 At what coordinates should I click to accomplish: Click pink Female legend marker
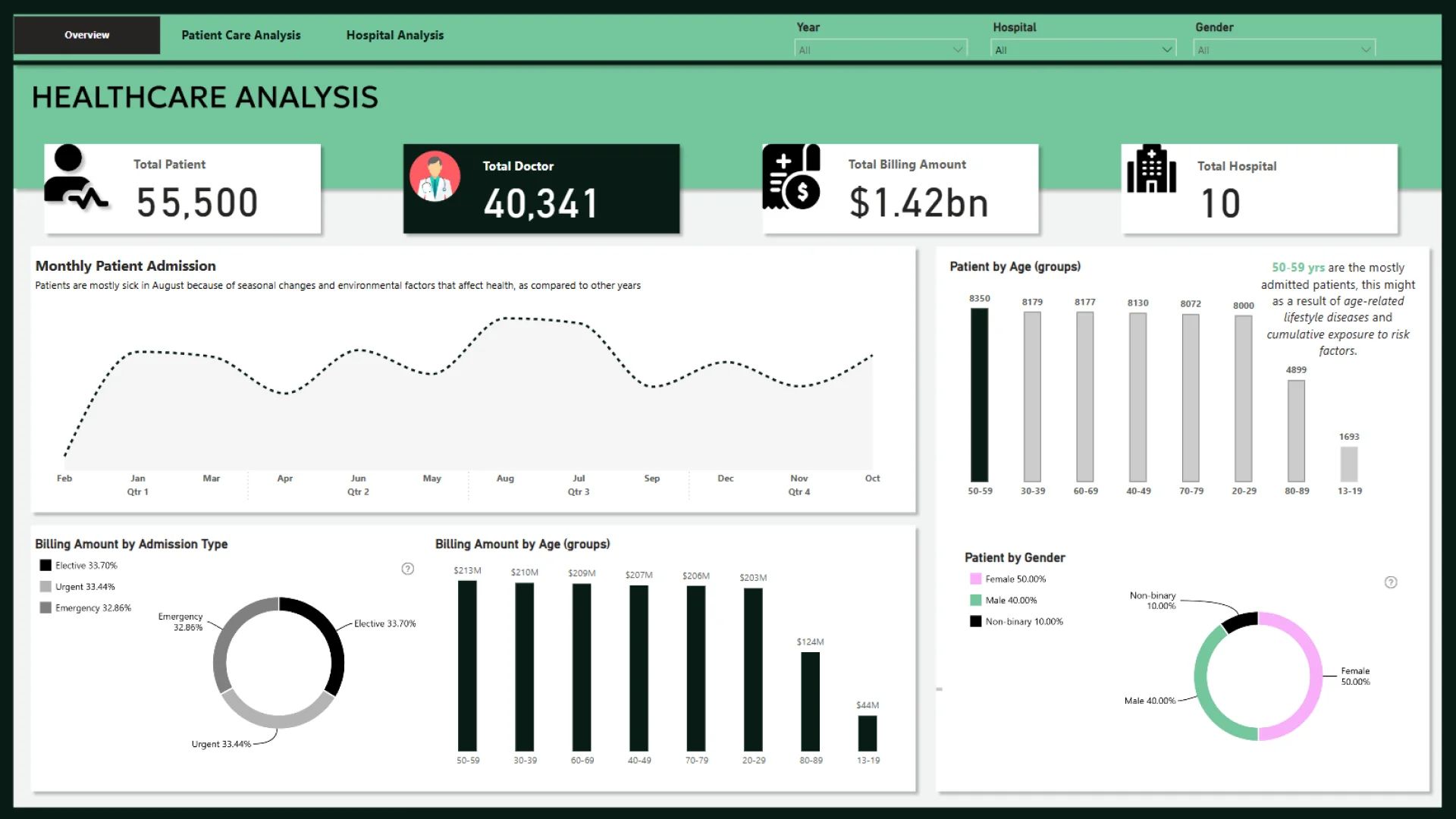975,579
